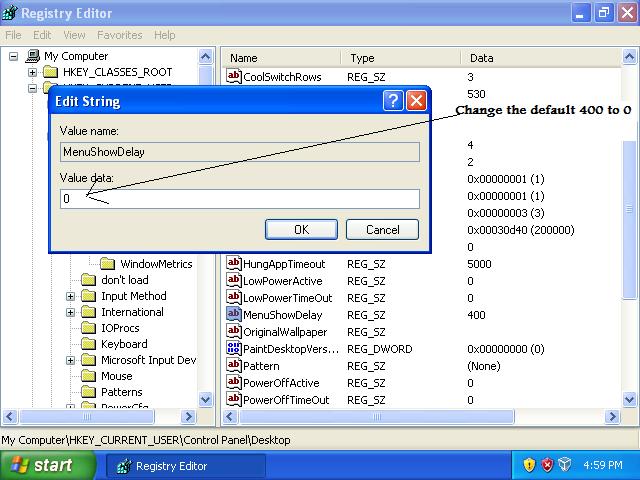Open the View menu
640x480 pixels.
point(74,35)
